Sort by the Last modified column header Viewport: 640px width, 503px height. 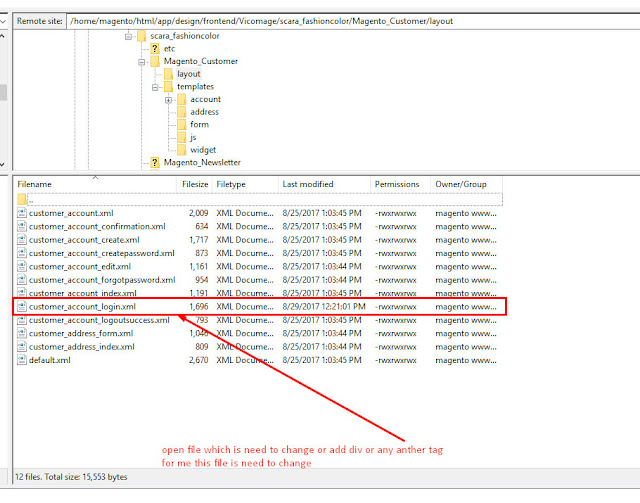(x=324, y=185)
